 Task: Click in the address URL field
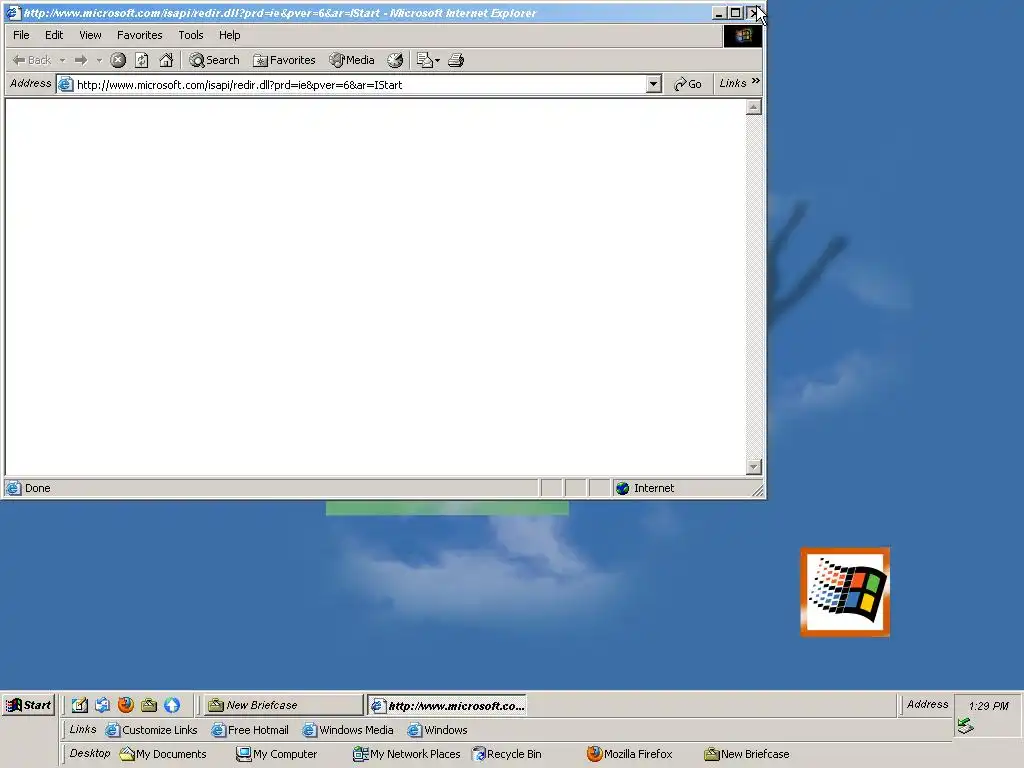tap(360, 84)
